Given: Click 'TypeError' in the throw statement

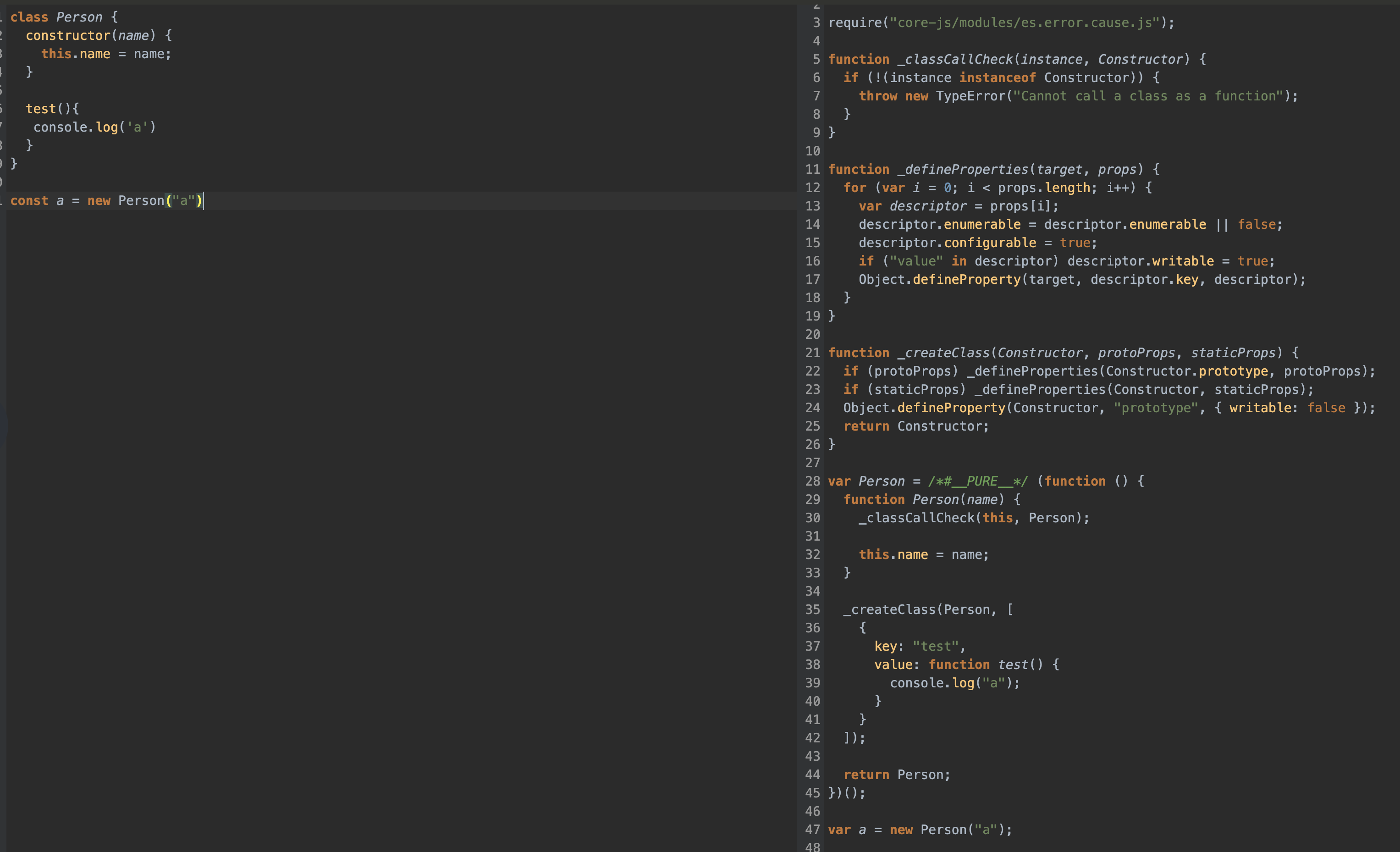Looking at the screenshot, I should (970, 96).
